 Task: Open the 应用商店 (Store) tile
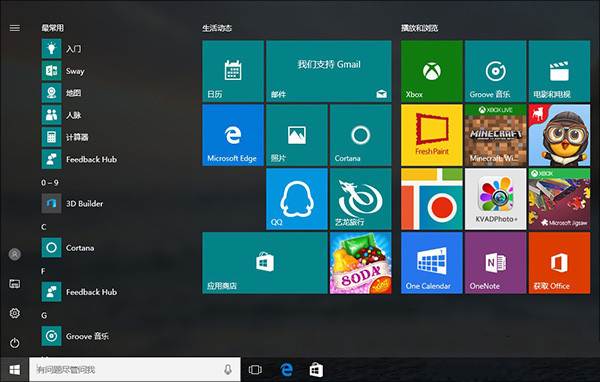click(265, 263)
